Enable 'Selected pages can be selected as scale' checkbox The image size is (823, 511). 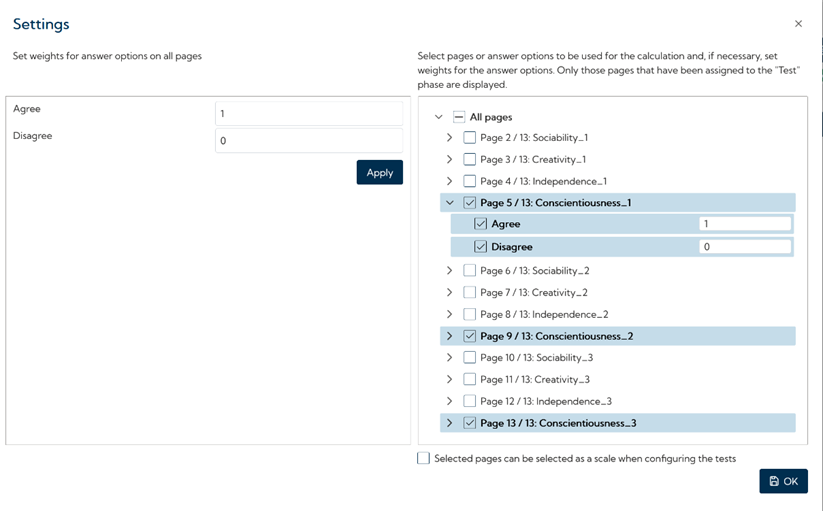click(x=424, y=458)
